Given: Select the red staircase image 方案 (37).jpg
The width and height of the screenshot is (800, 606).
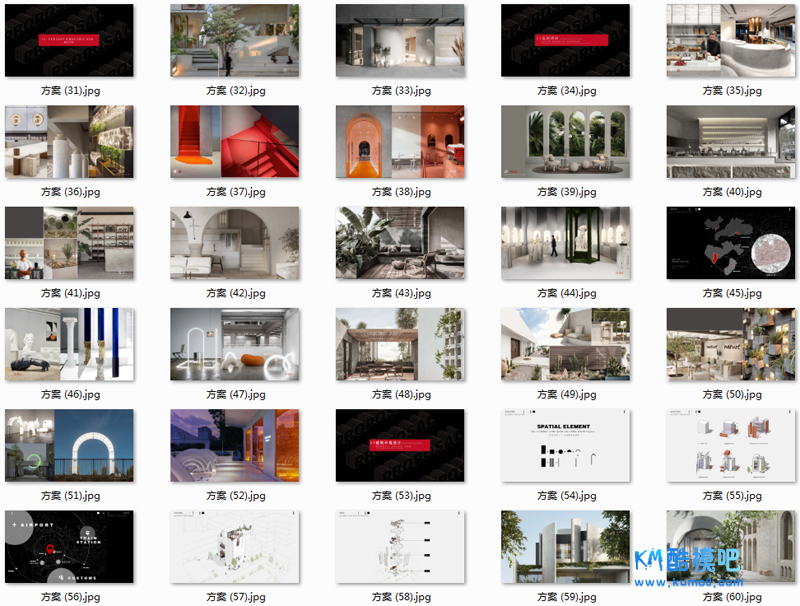Looking at the screenshot, I should click(235, 142).
